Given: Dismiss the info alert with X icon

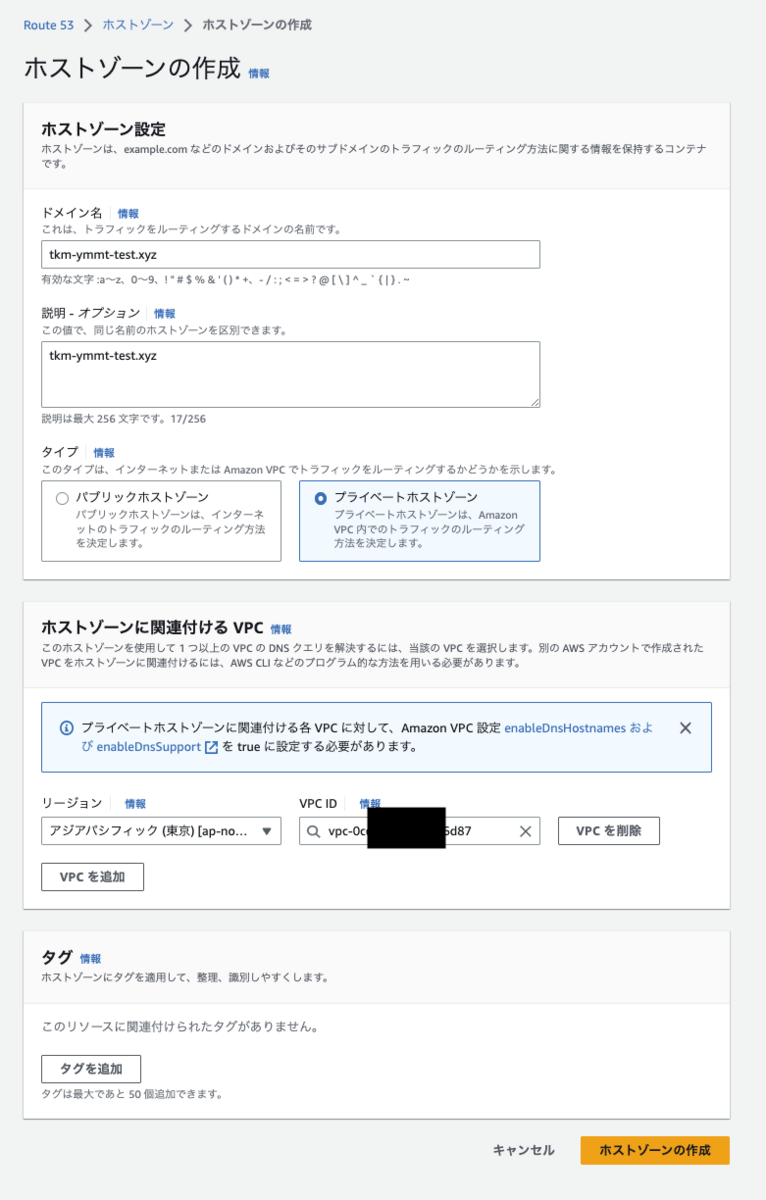Looking at the screenshot, I should (685, 728).
